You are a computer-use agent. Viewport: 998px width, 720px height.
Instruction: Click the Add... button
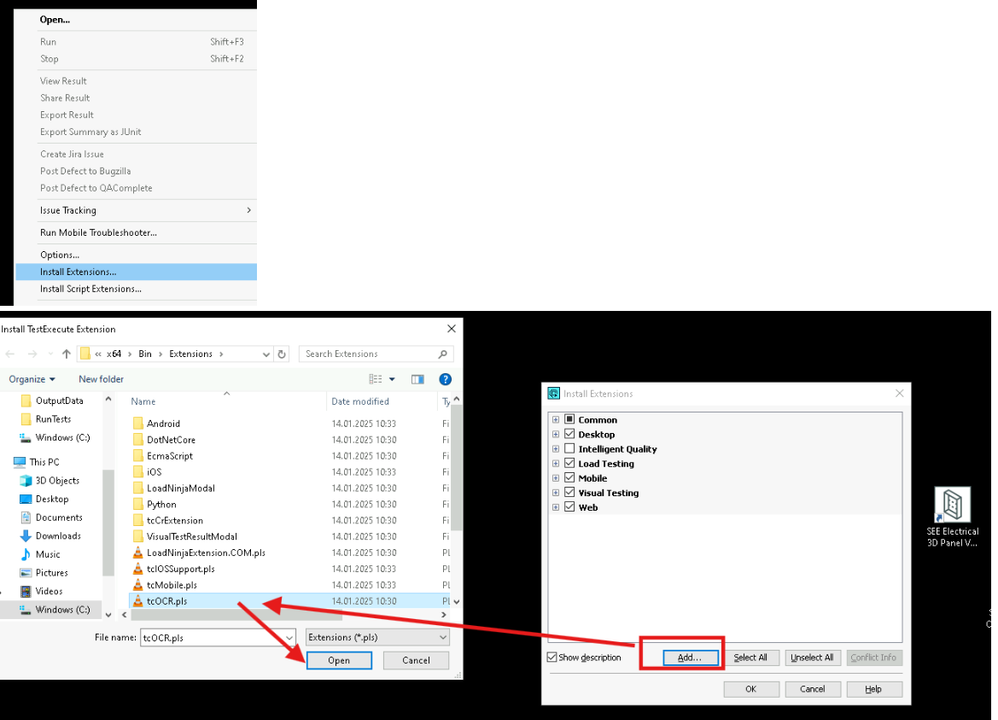click(690, 658)
